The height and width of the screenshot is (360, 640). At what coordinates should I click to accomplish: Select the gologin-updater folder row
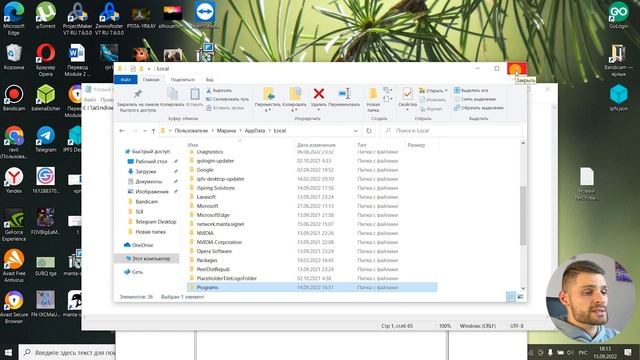[x=312, y=161]
